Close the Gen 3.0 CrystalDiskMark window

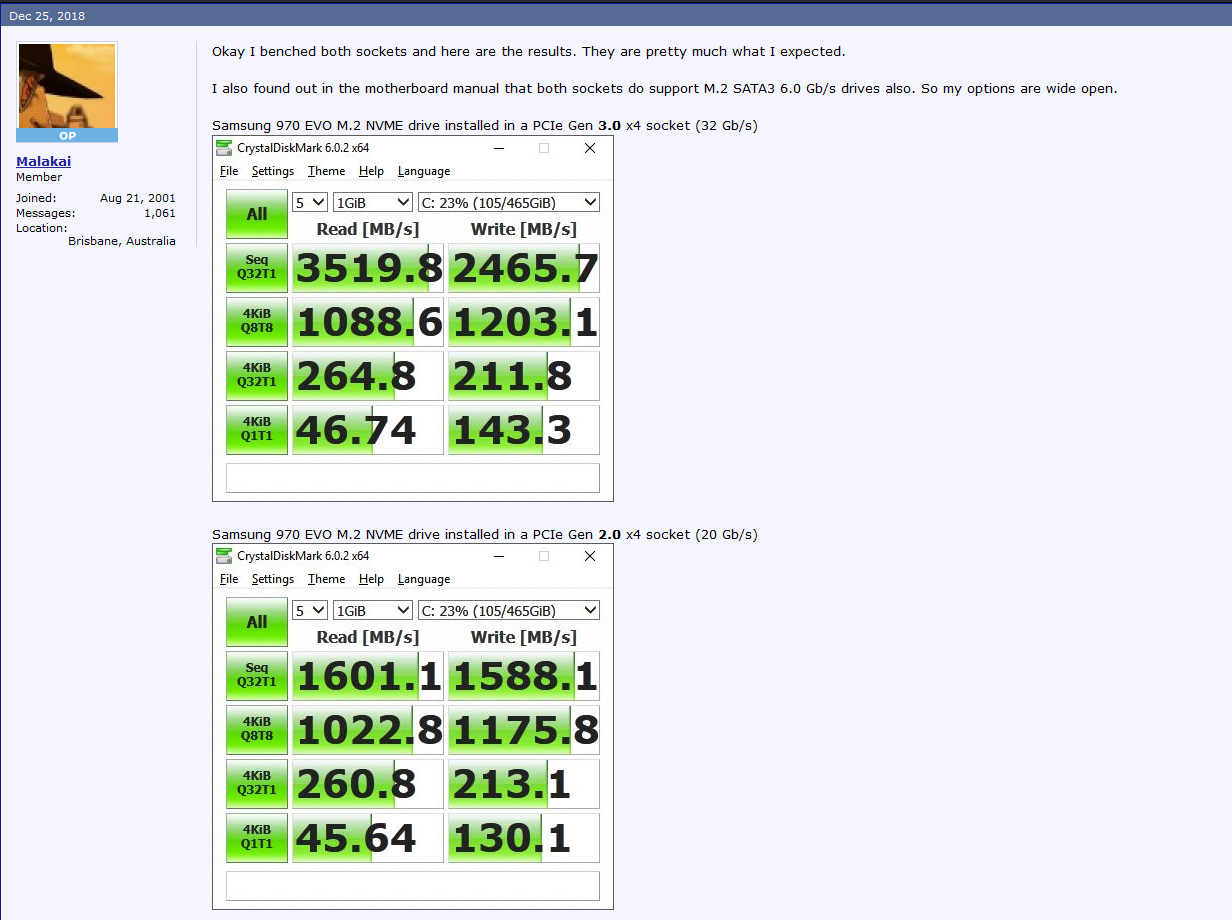click(590, 148)
